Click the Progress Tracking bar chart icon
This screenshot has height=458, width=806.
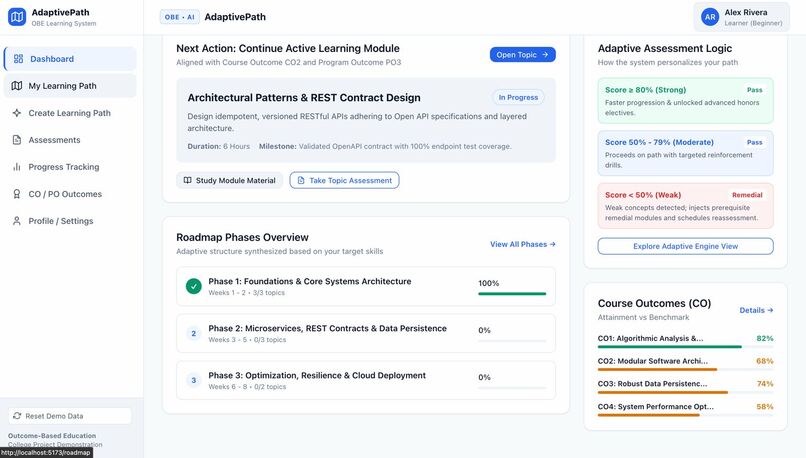pos(17,167)
